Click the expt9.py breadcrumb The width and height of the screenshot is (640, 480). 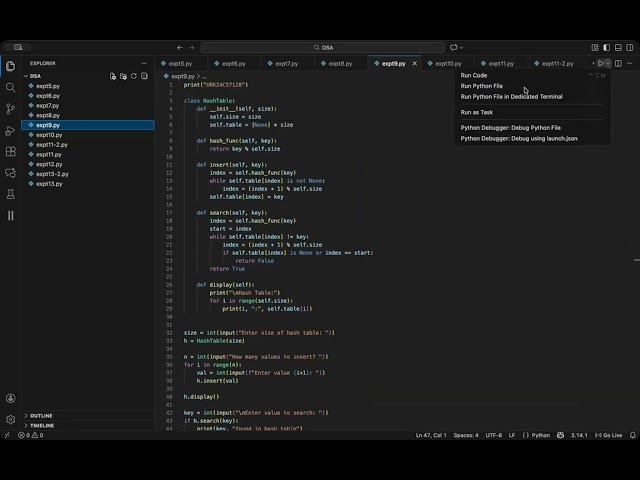[x=183, y=76]
